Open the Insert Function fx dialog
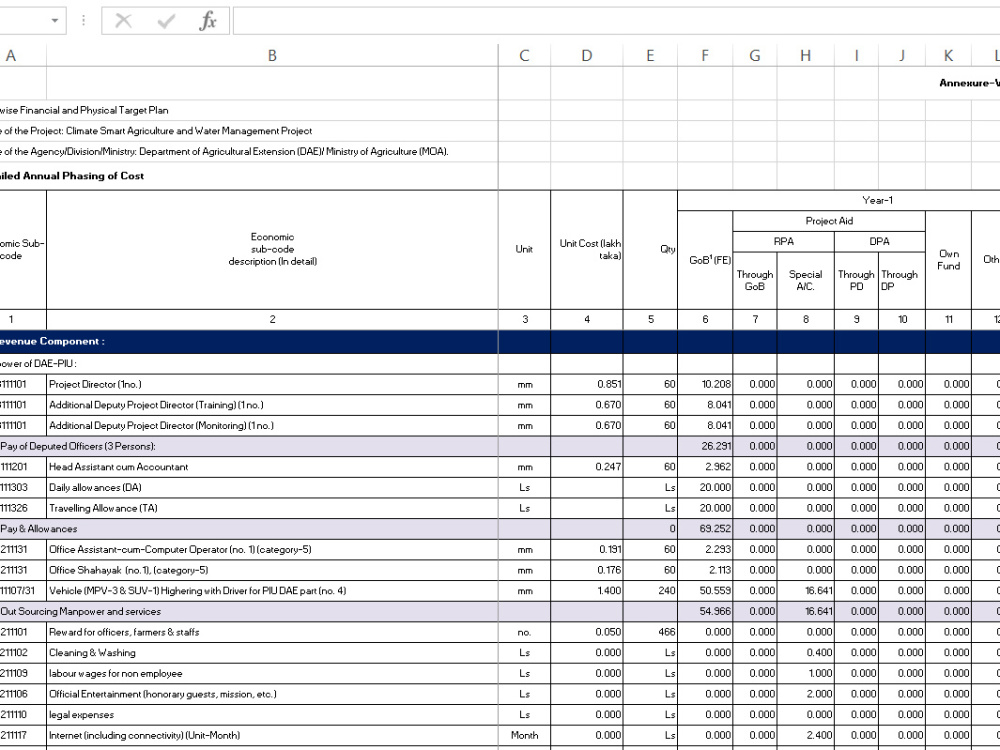Screen dimensions: 1000x750 208,21
